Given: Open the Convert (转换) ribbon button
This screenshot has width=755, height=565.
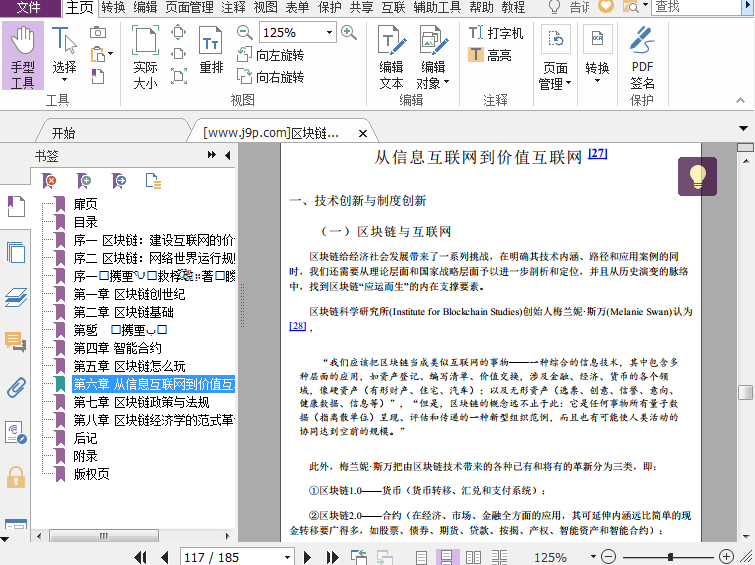Looking at the screenshot, I should pos(597,53).
